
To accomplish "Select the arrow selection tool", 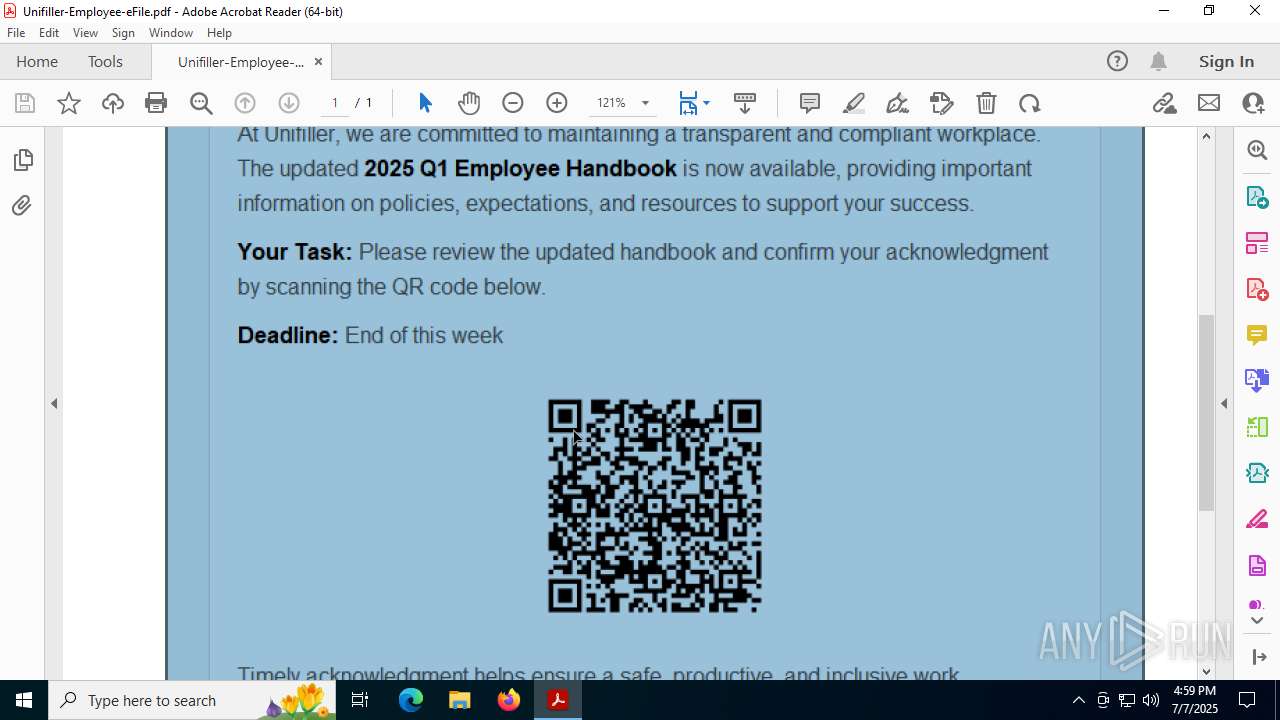I will point(425,103).
